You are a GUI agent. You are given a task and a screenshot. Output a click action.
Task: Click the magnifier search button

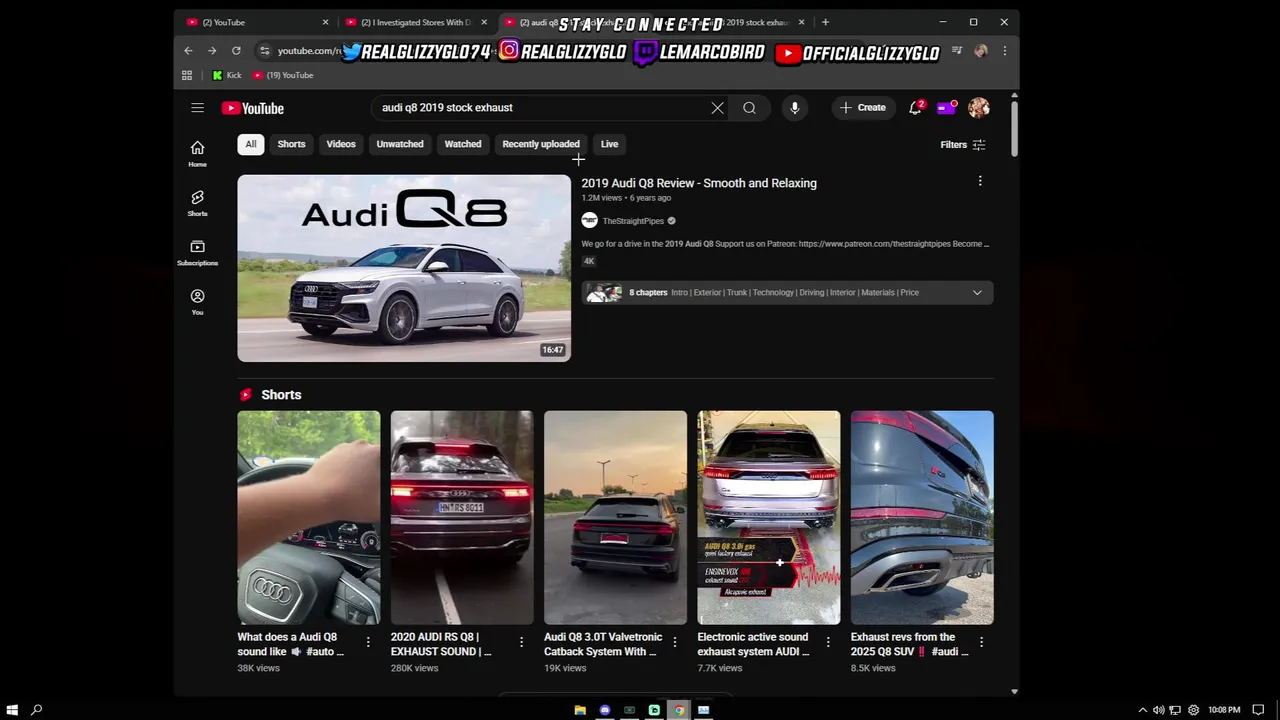(749, 108)
